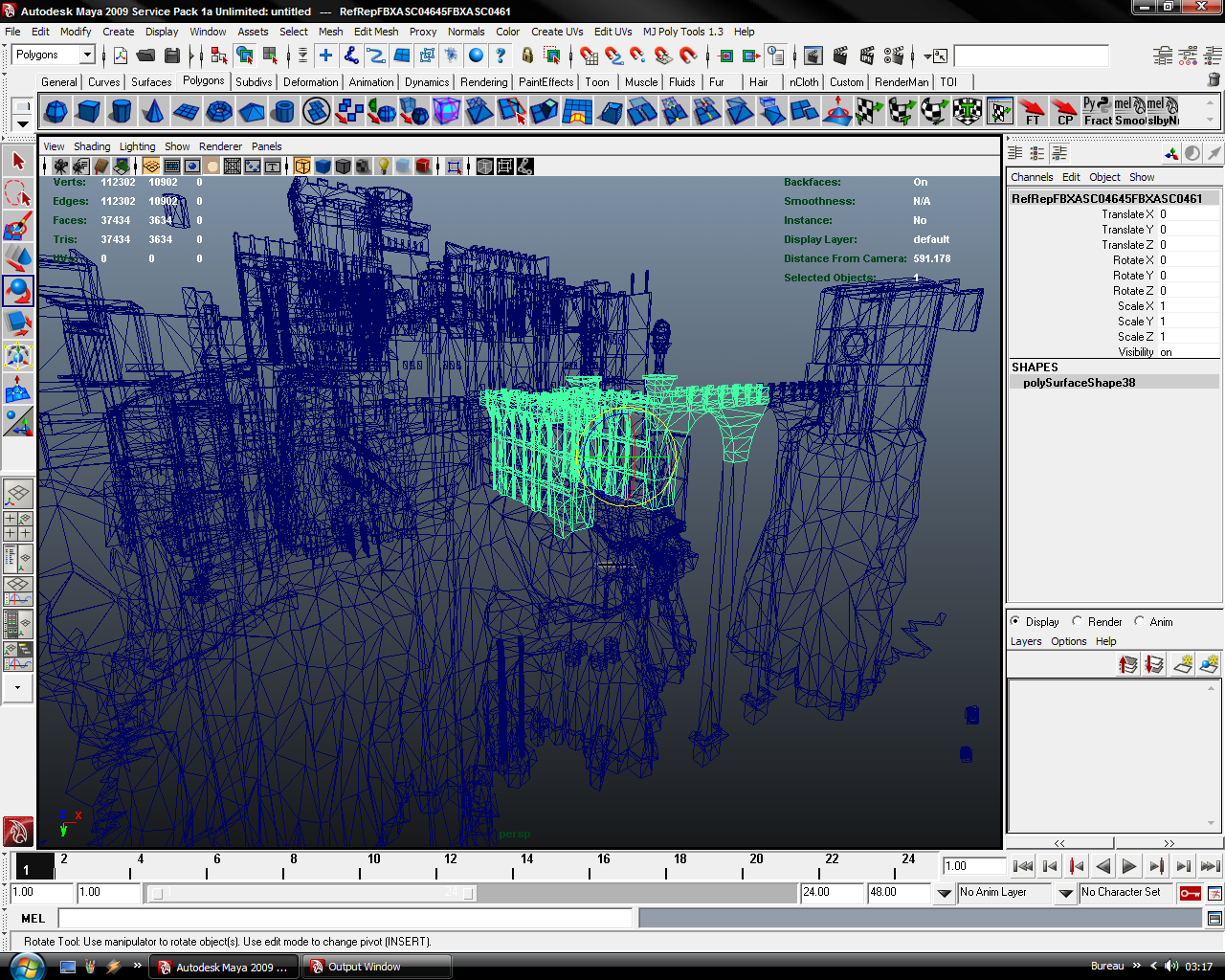Choose the Select tool arrow in toolbox

tap(18, 161)
